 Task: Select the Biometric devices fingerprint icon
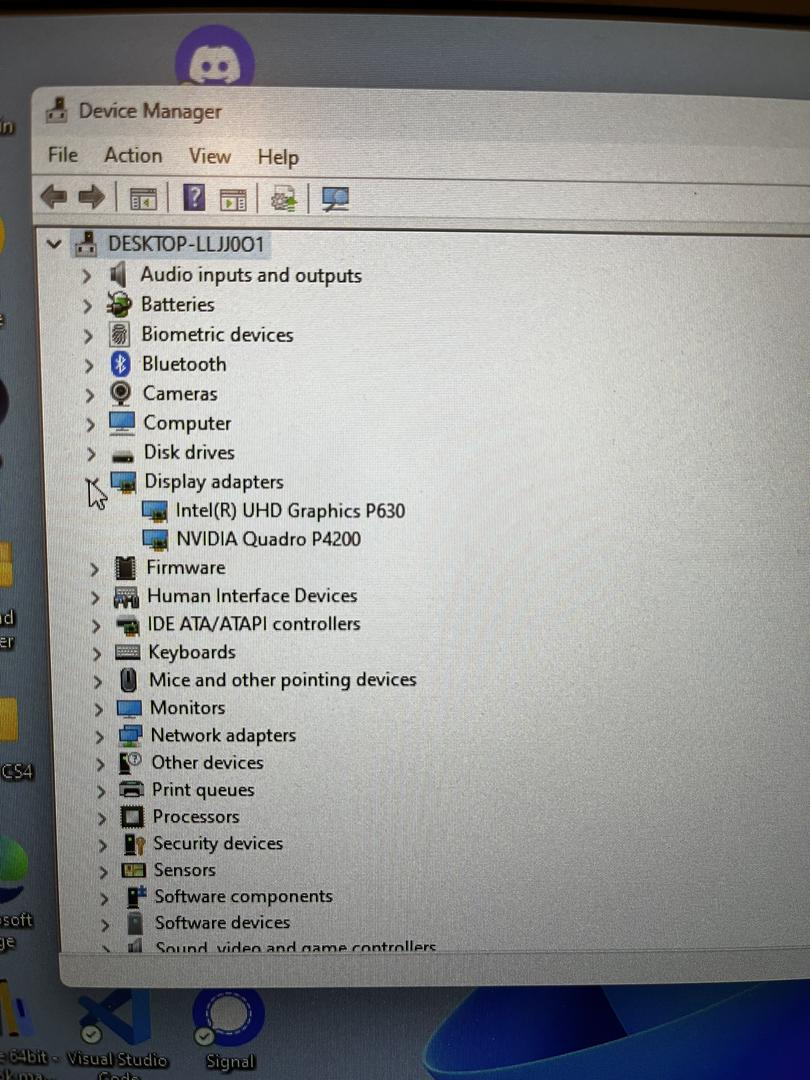[120, 335]
